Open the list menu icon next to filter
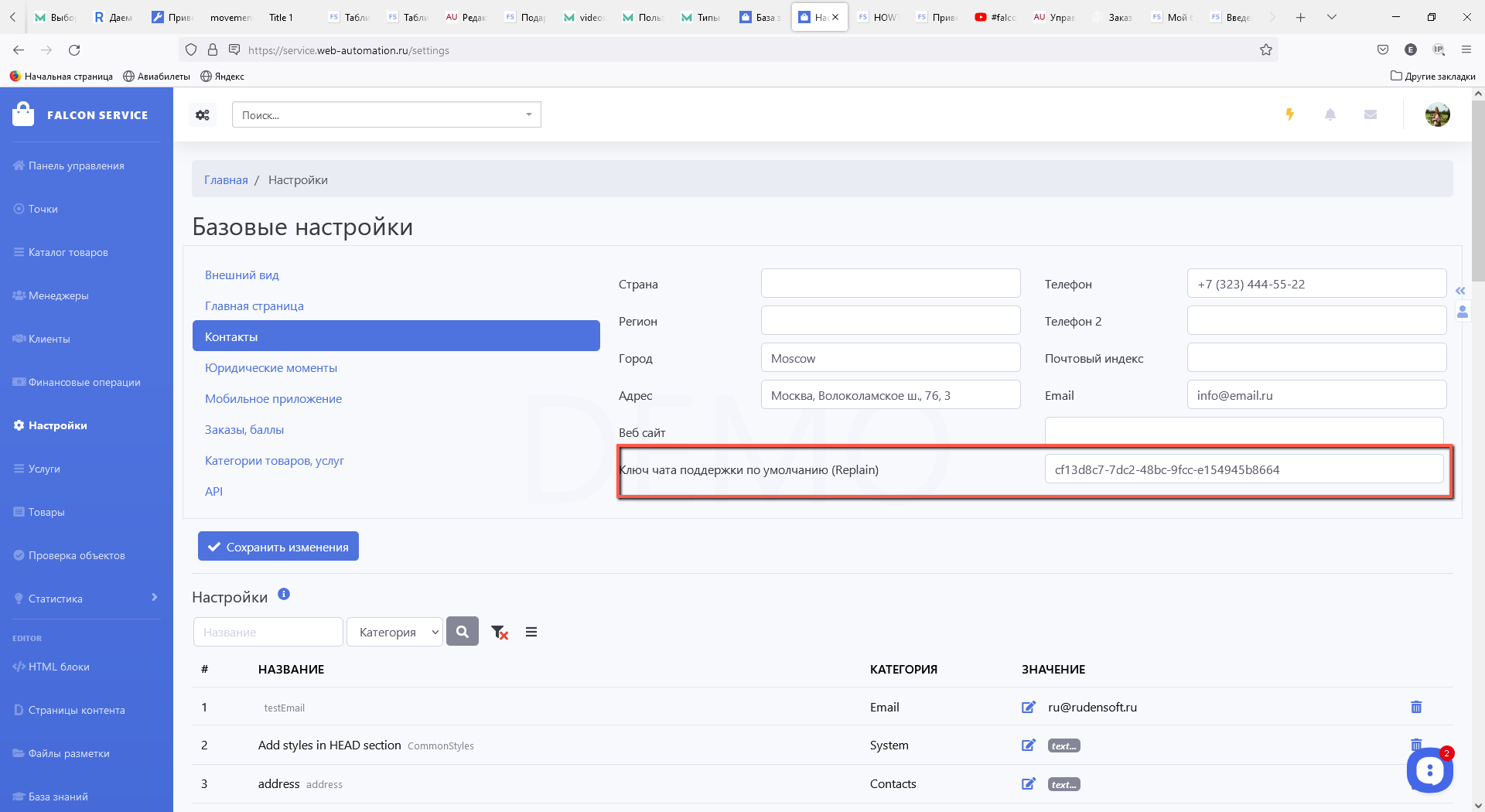This screenshot has width=1485, height=812. 531,632
